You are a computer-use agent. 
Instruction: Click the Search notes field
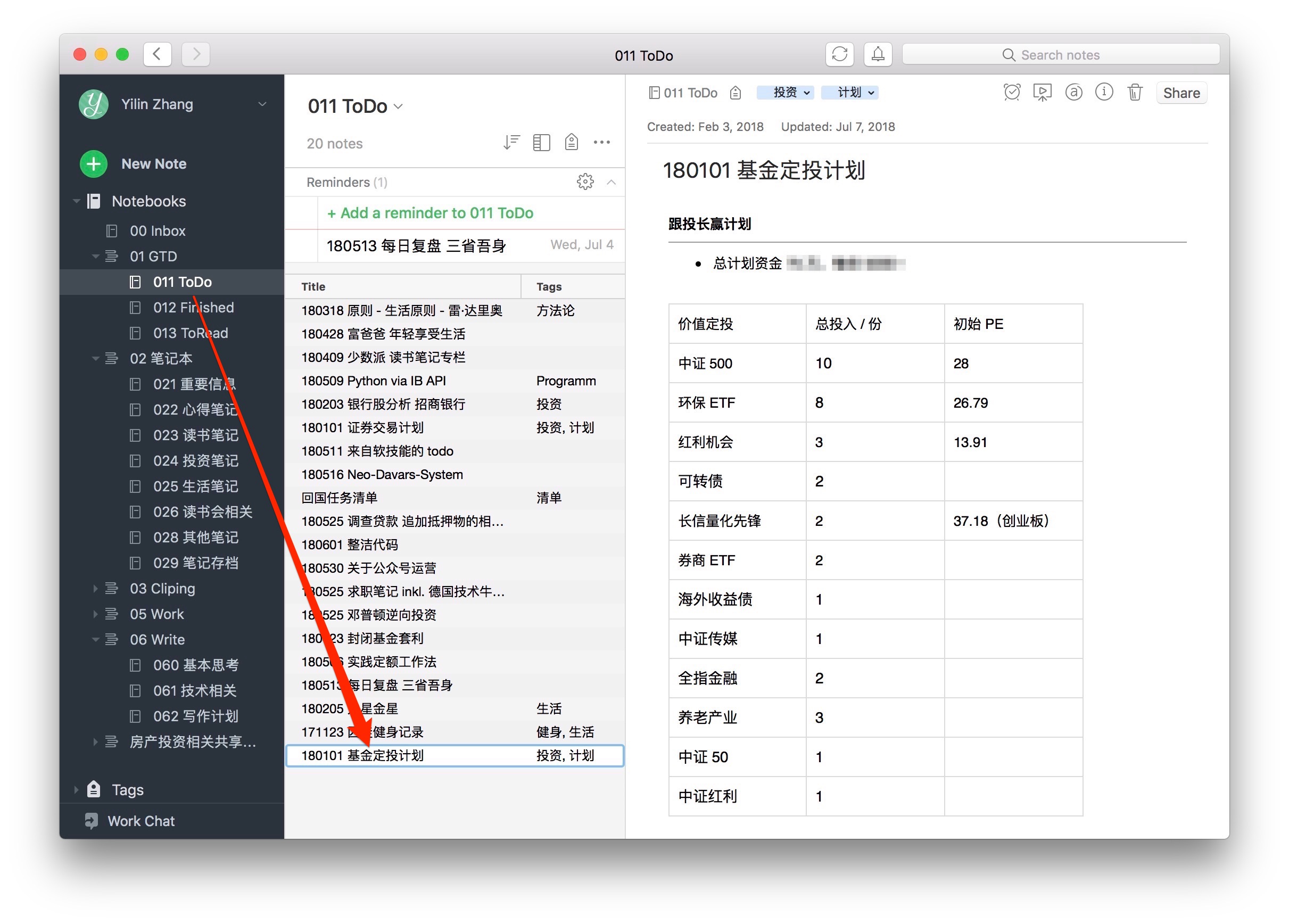coord(1060,54)
